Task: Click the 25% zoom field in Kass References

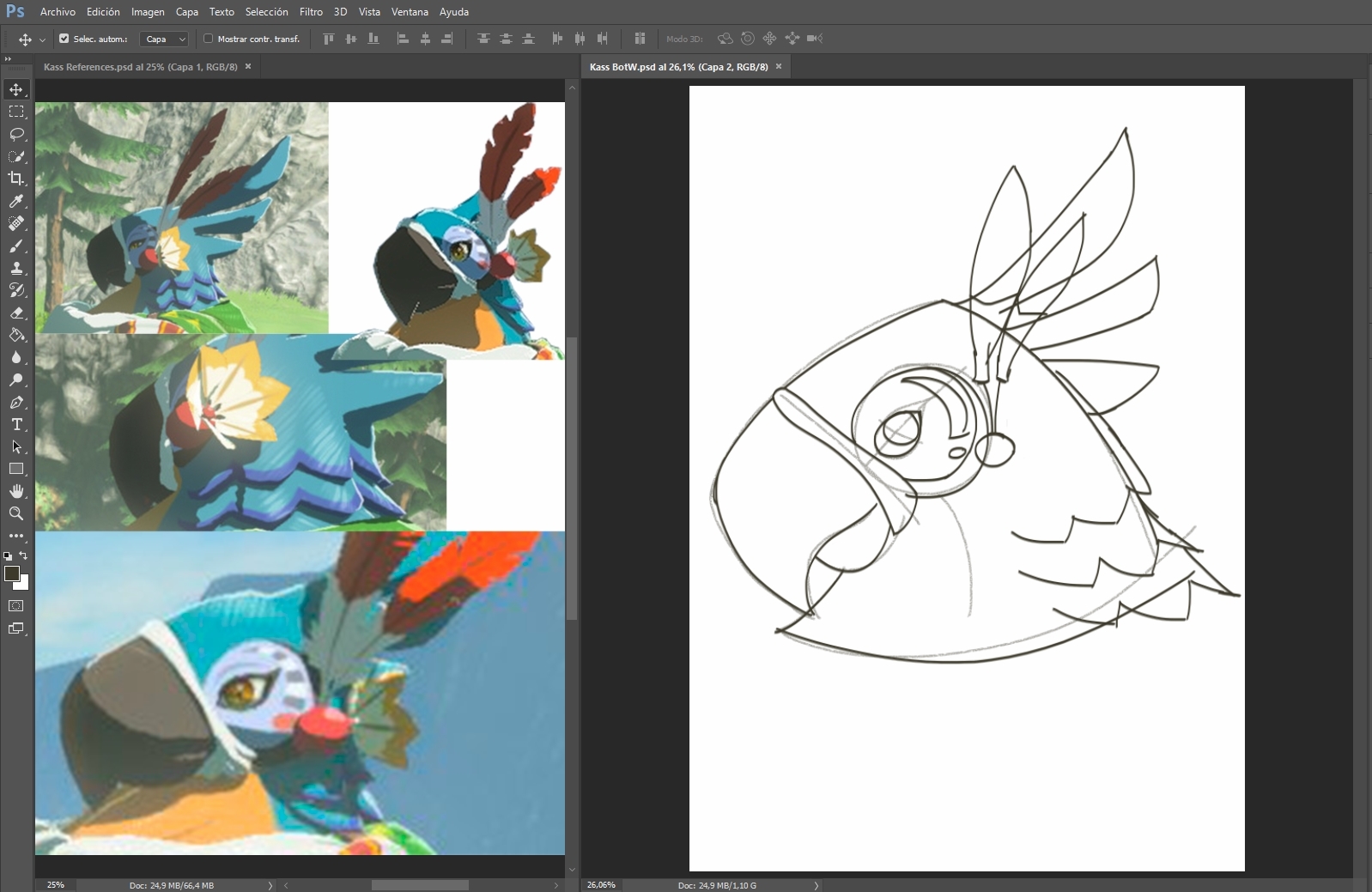Action: (56, 885)
